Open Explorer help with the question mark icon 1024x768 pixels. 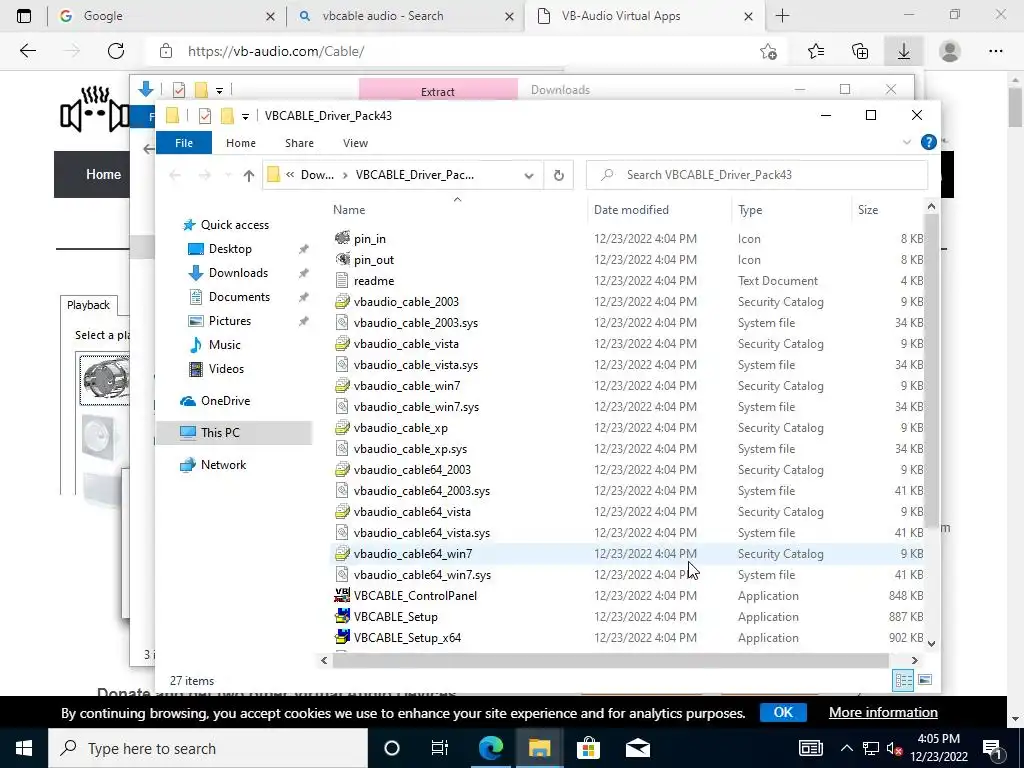[x=928, y=142]
